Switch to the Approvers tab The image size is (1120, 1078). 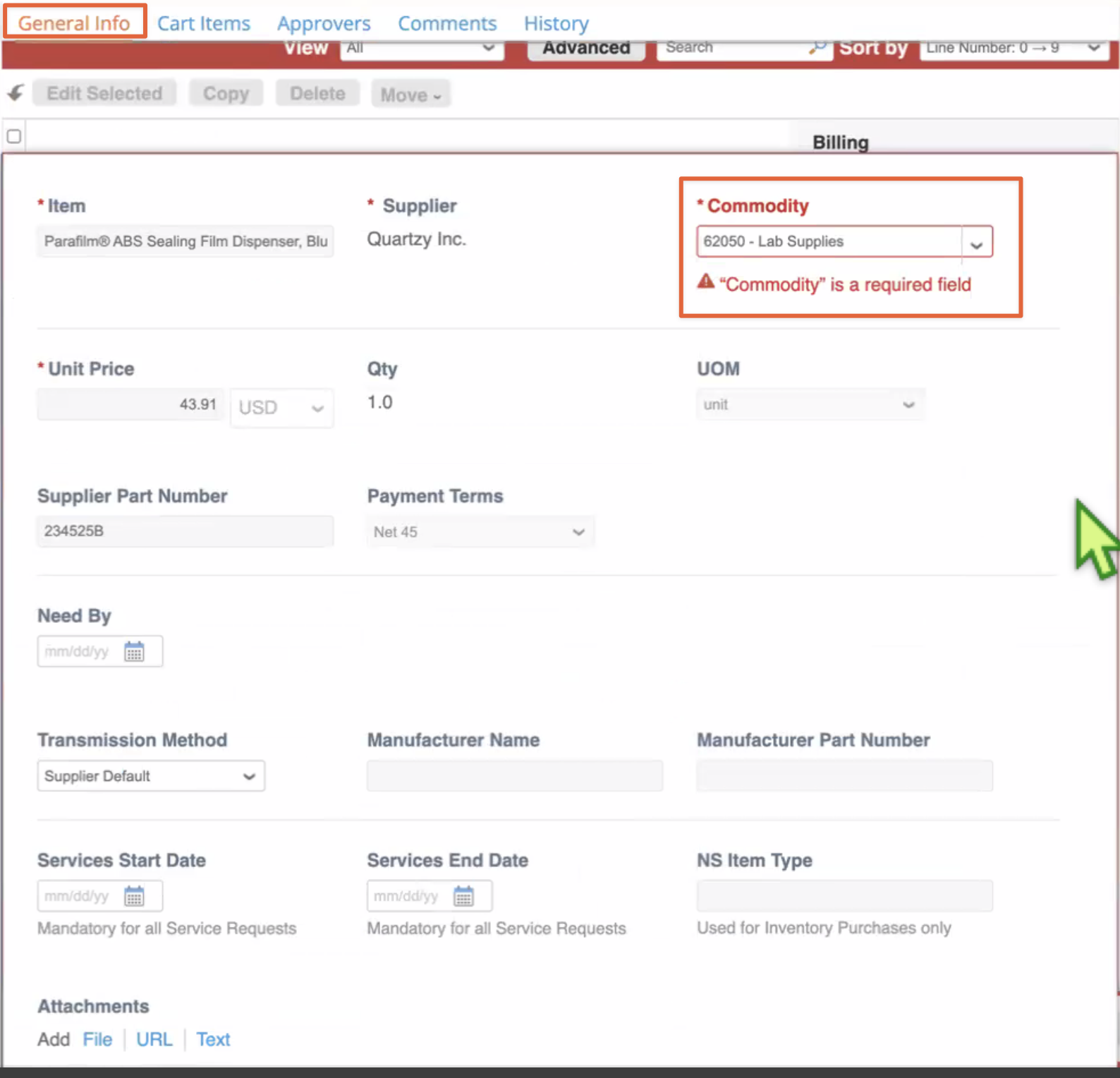(x=324, y=23)
